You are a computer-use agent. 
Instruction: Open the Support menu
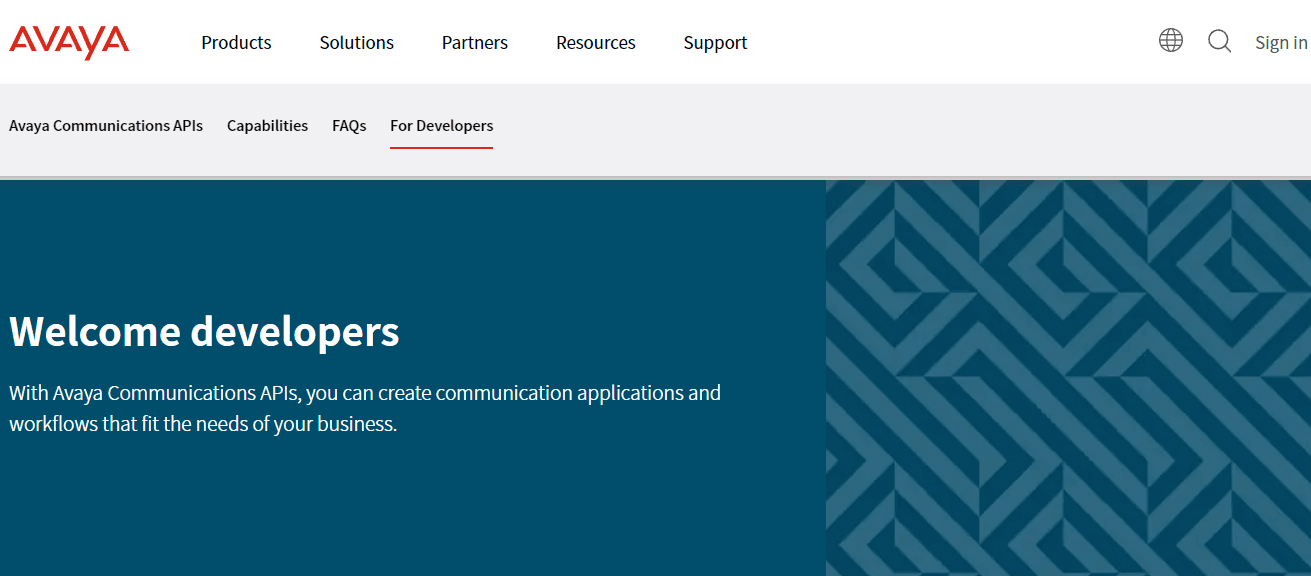point(715,42)
